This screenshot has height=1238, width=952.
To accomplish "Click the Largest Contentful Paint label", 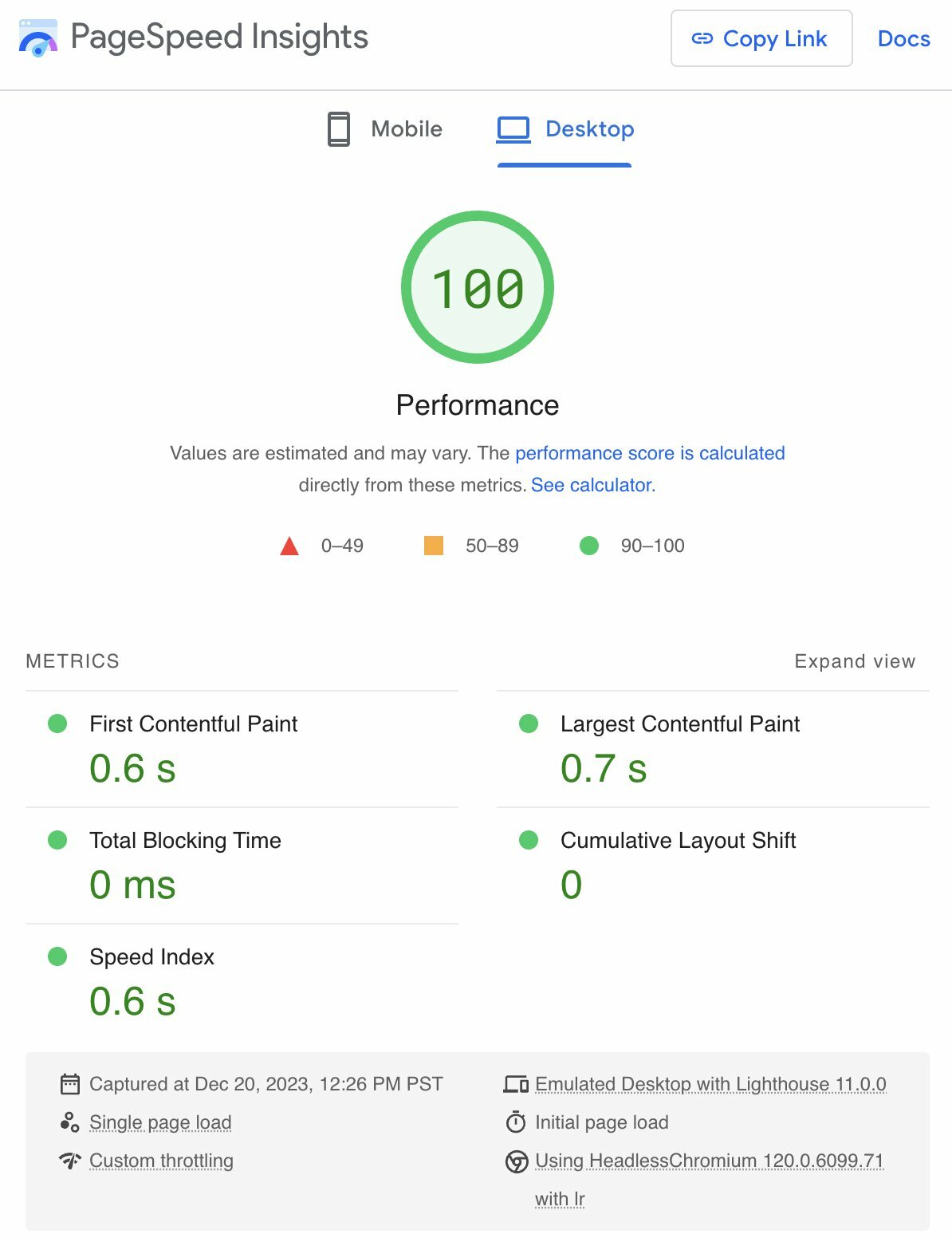I will coord(680,723).
